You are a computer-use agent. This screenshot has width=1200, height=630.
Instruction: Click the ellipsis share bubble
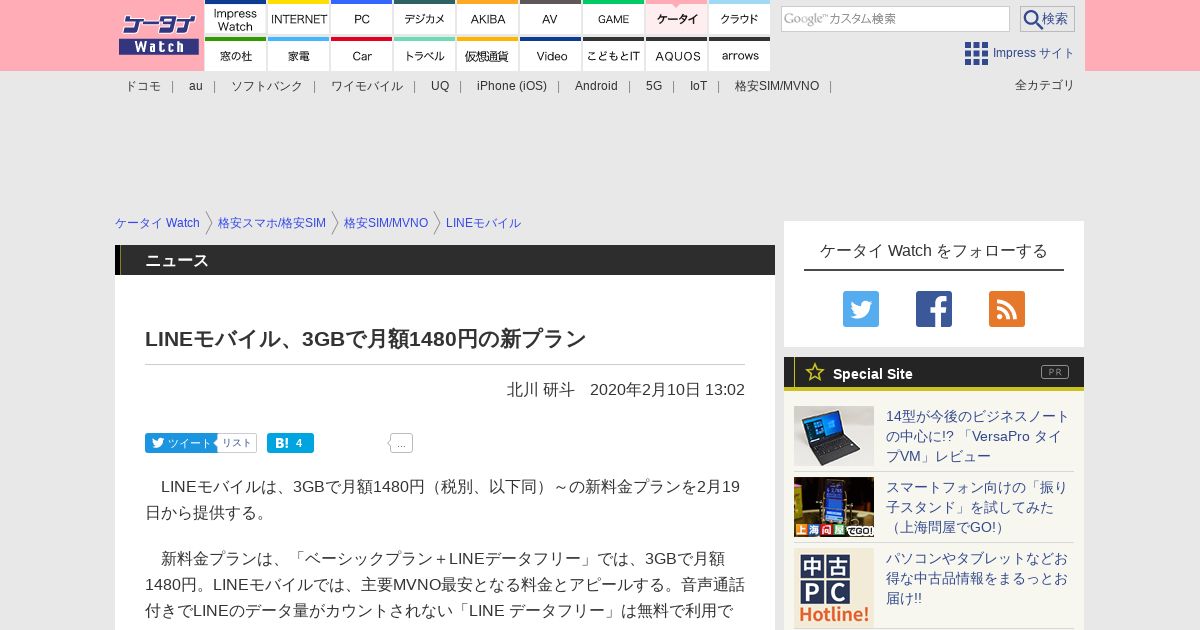[x=401, y=443]
